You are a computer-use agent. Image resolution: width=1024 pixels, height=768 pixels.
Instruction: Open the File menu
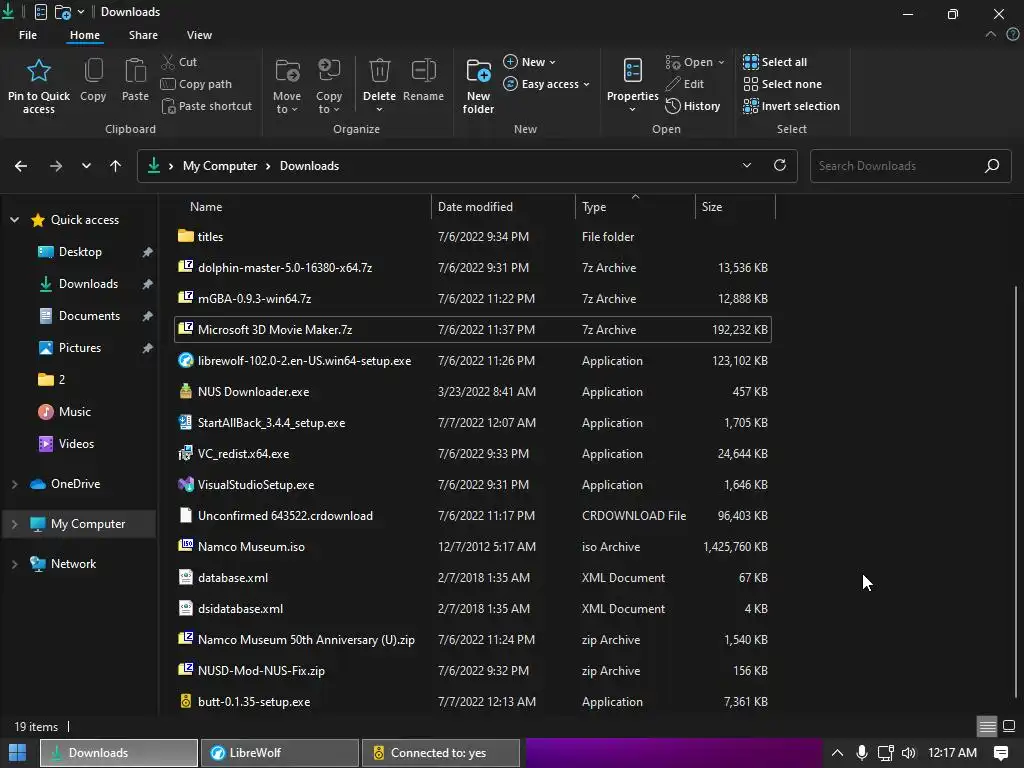pyautogui.click(x=28, y=35)
